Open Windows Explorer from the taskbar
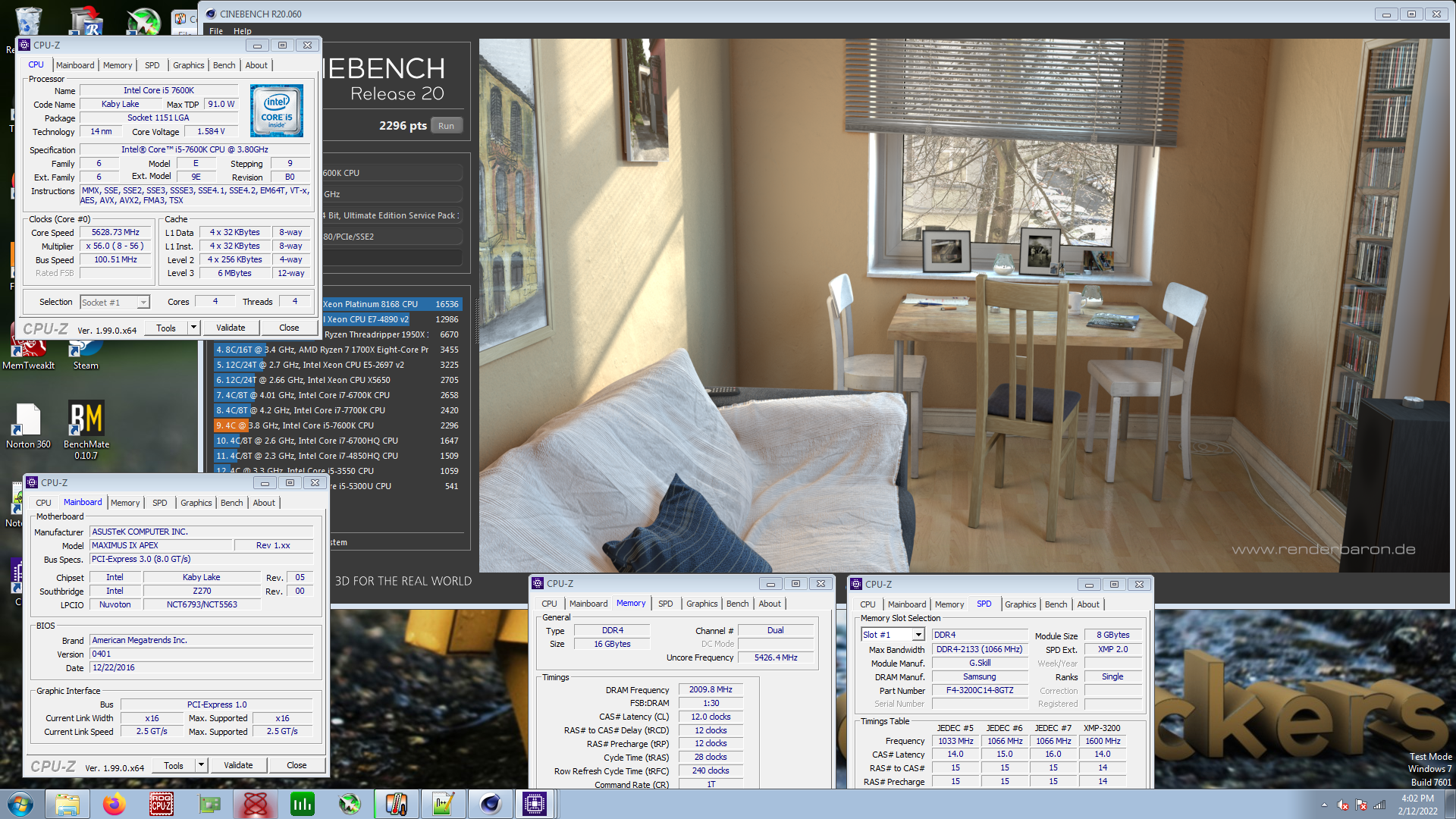This screenshot has width=1456, height=819. (67, 804)
